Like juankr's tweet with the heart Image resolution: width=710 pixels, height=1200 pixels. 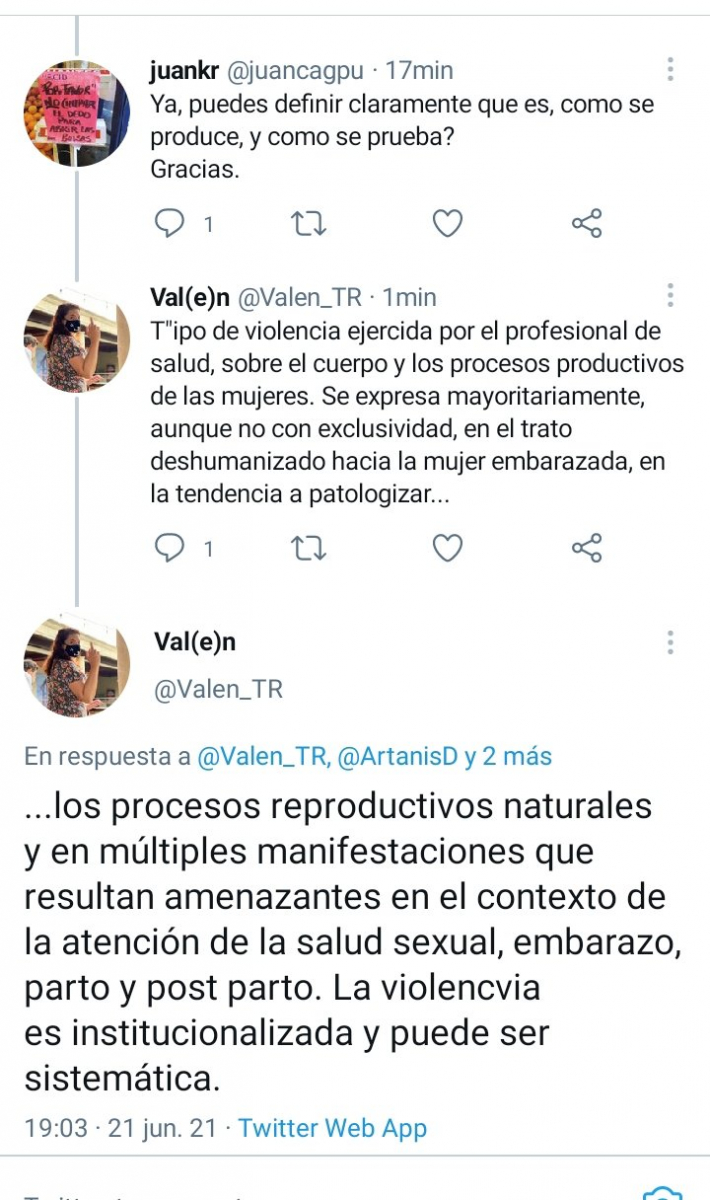click(x=447, y=224)
